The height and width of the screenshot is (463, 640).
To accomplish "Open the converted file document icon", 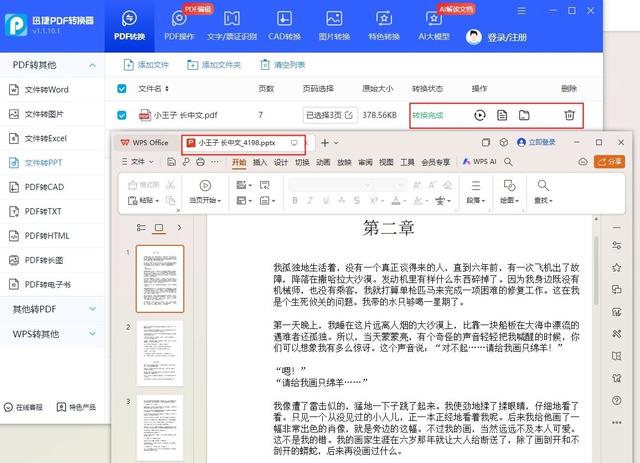I will click(502, 116).
